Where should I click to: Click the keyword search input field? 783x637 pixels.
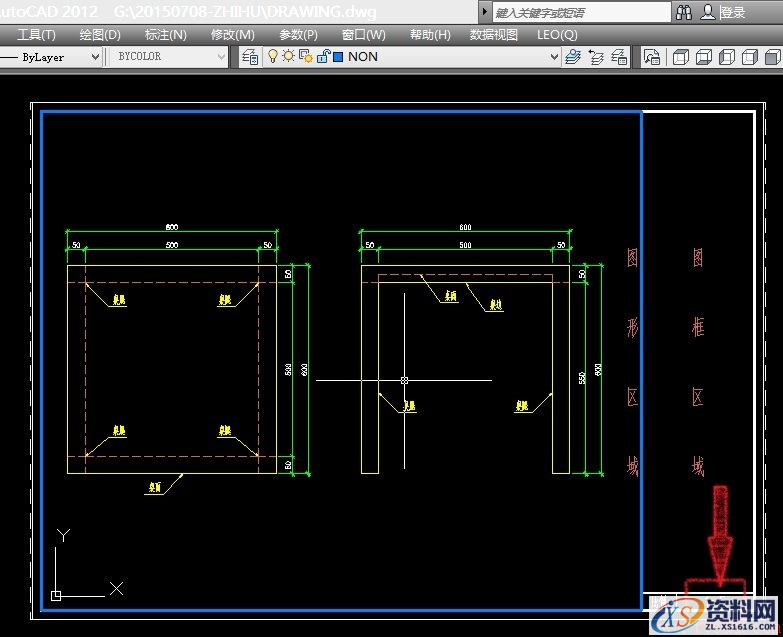580,12
